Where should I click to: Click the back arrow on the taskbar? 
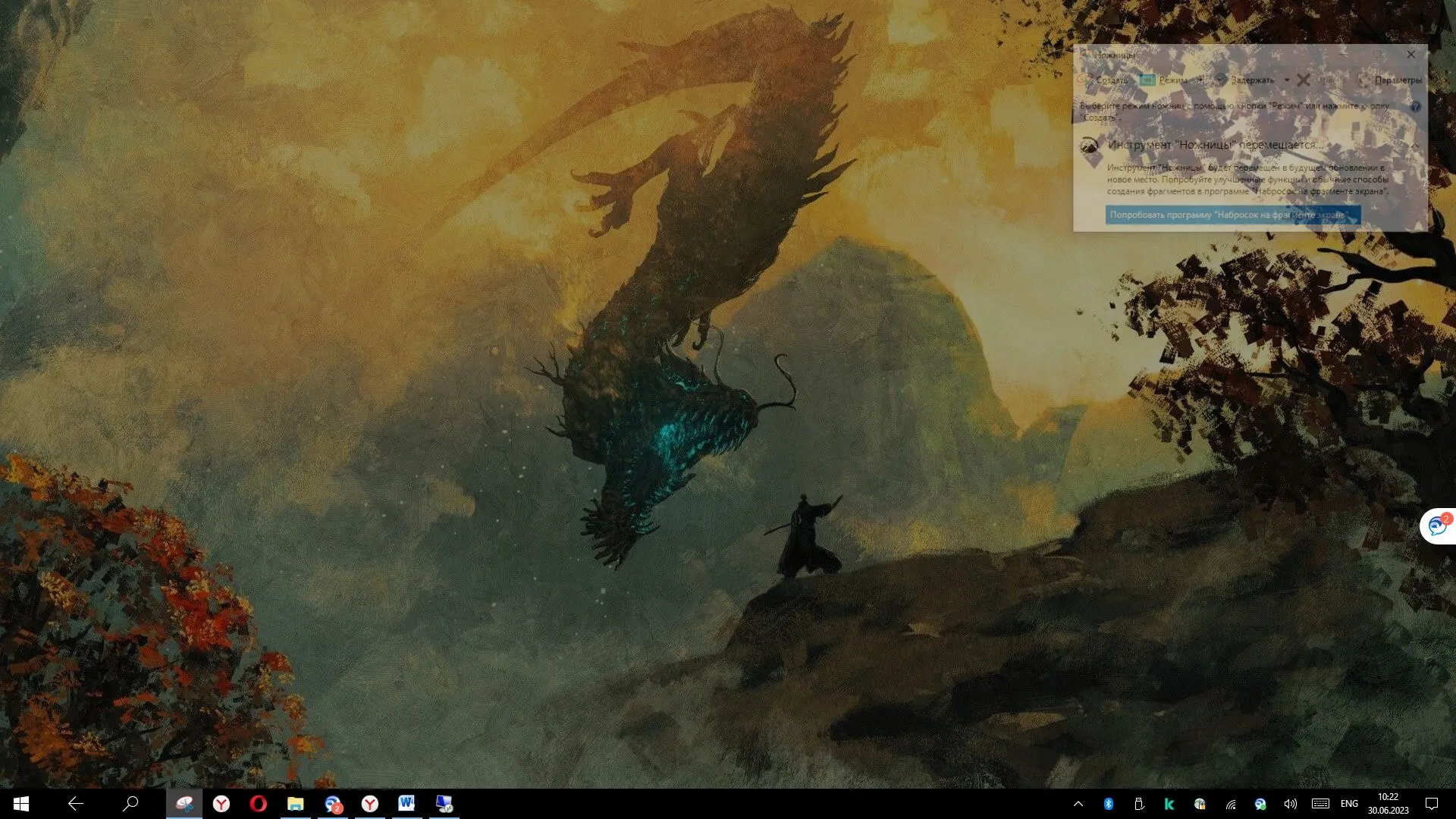pyautogui.click(x=76, y=804)
